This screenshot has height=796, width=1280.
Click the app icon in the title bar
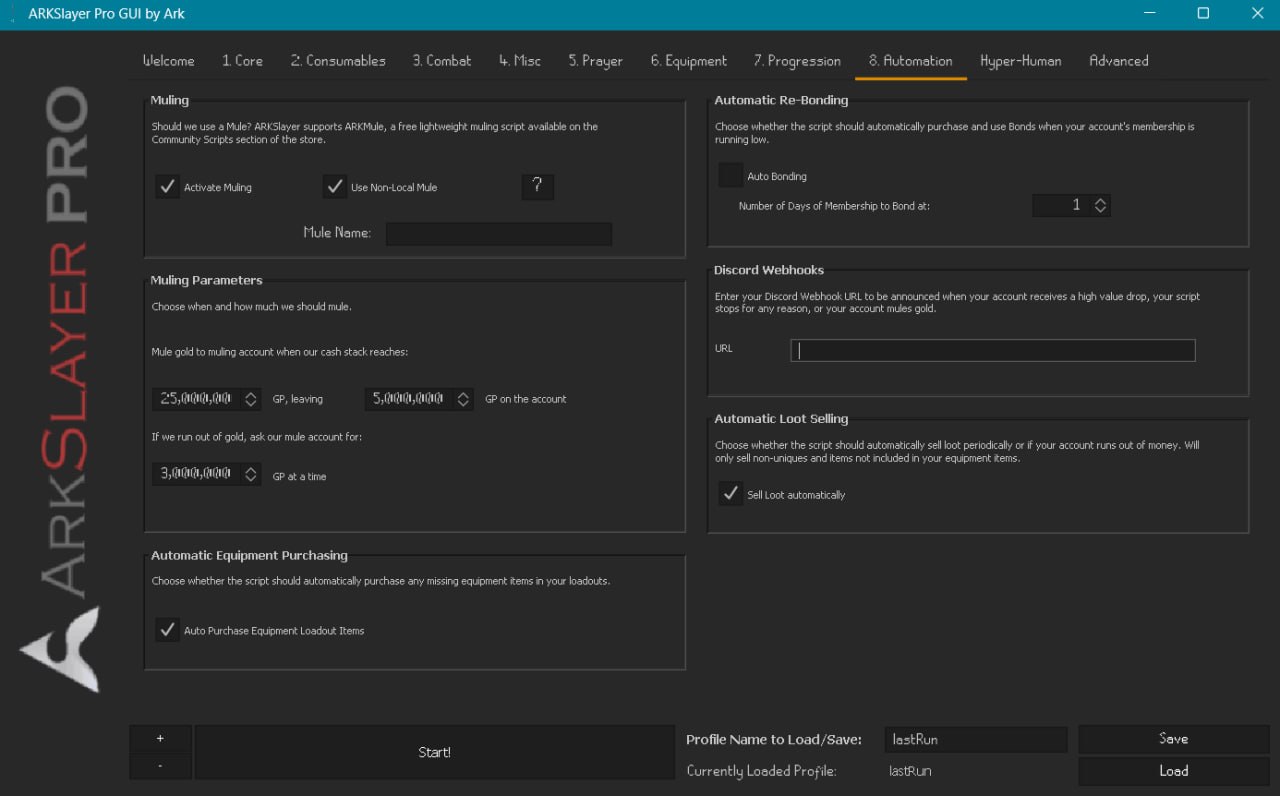coord(11,14)
